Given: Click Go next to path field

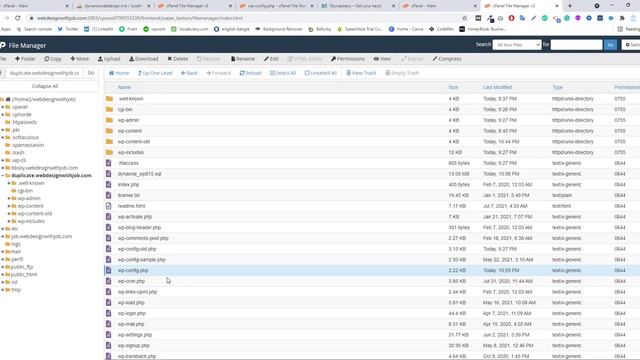Looking at the screenshot, I should 91,73.
